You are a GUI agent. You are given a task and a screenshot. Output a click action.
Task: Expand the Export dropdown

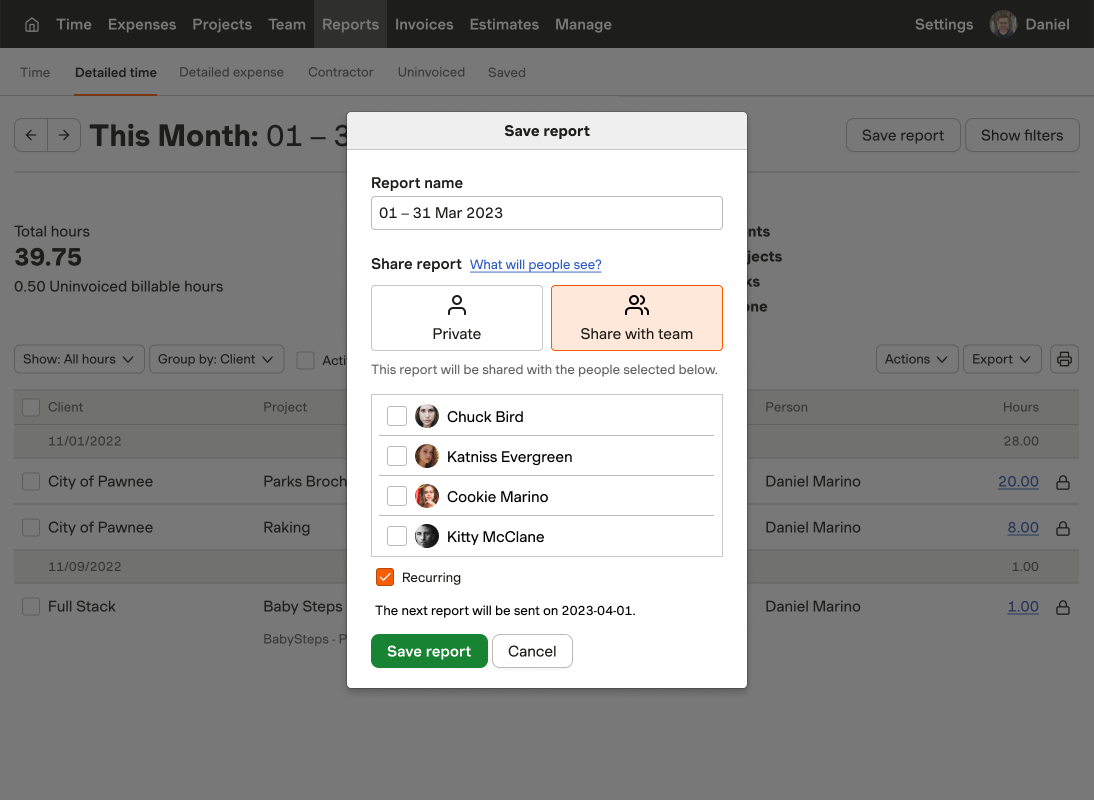pyautogui.click(x=1001, y=359)
